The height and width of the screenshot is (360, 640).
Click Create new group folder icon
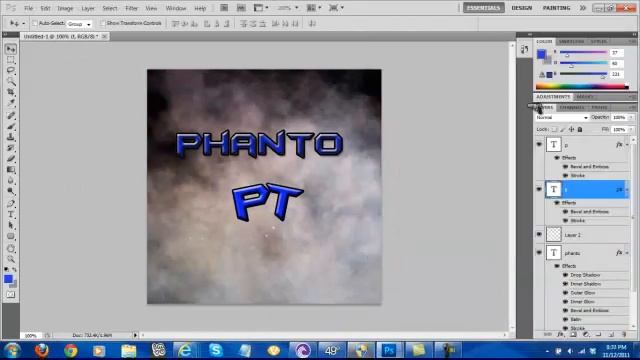(598, 334)
